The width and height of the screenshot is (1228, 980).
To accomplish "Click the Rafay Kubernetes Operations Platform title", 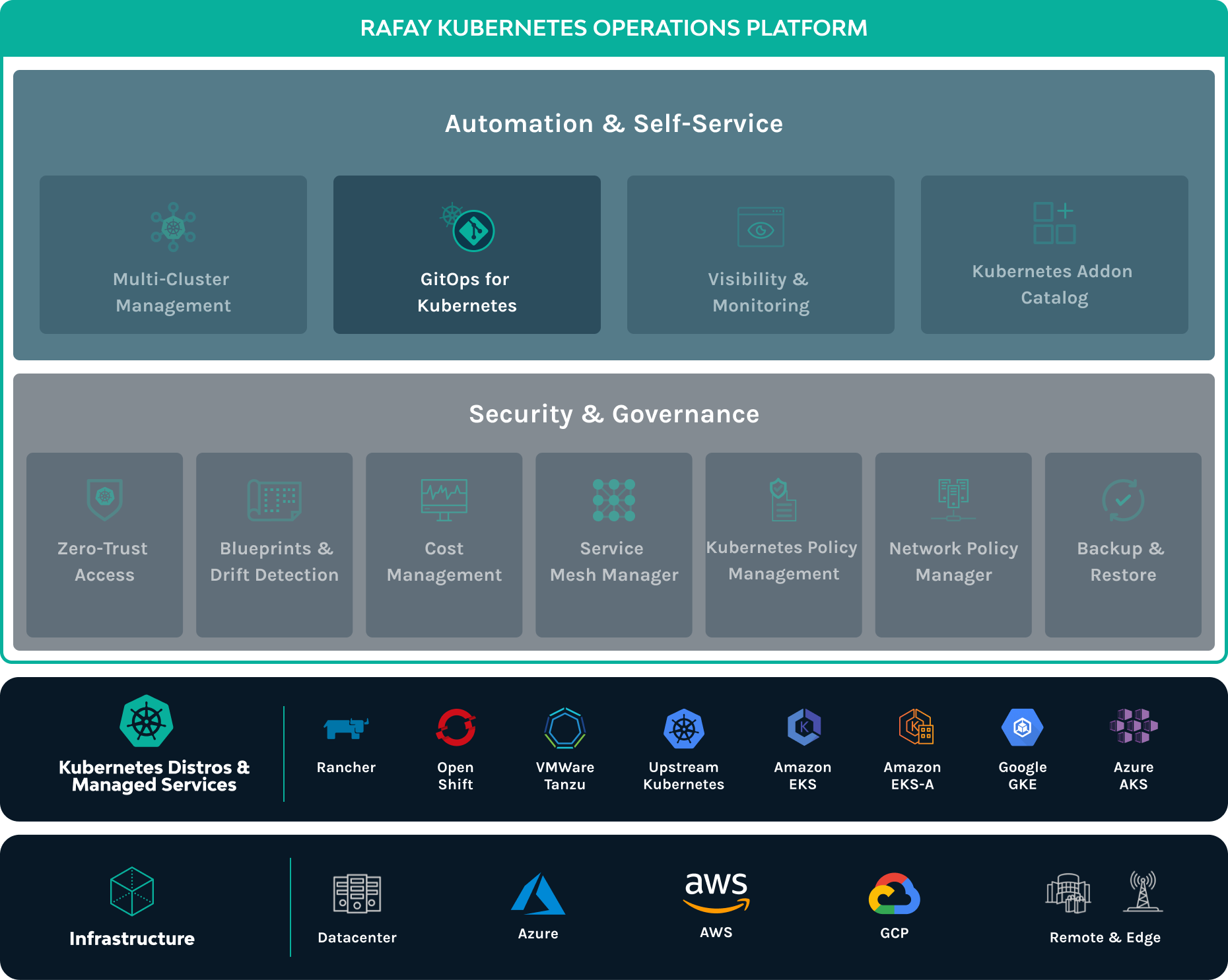I will point(614,28).
